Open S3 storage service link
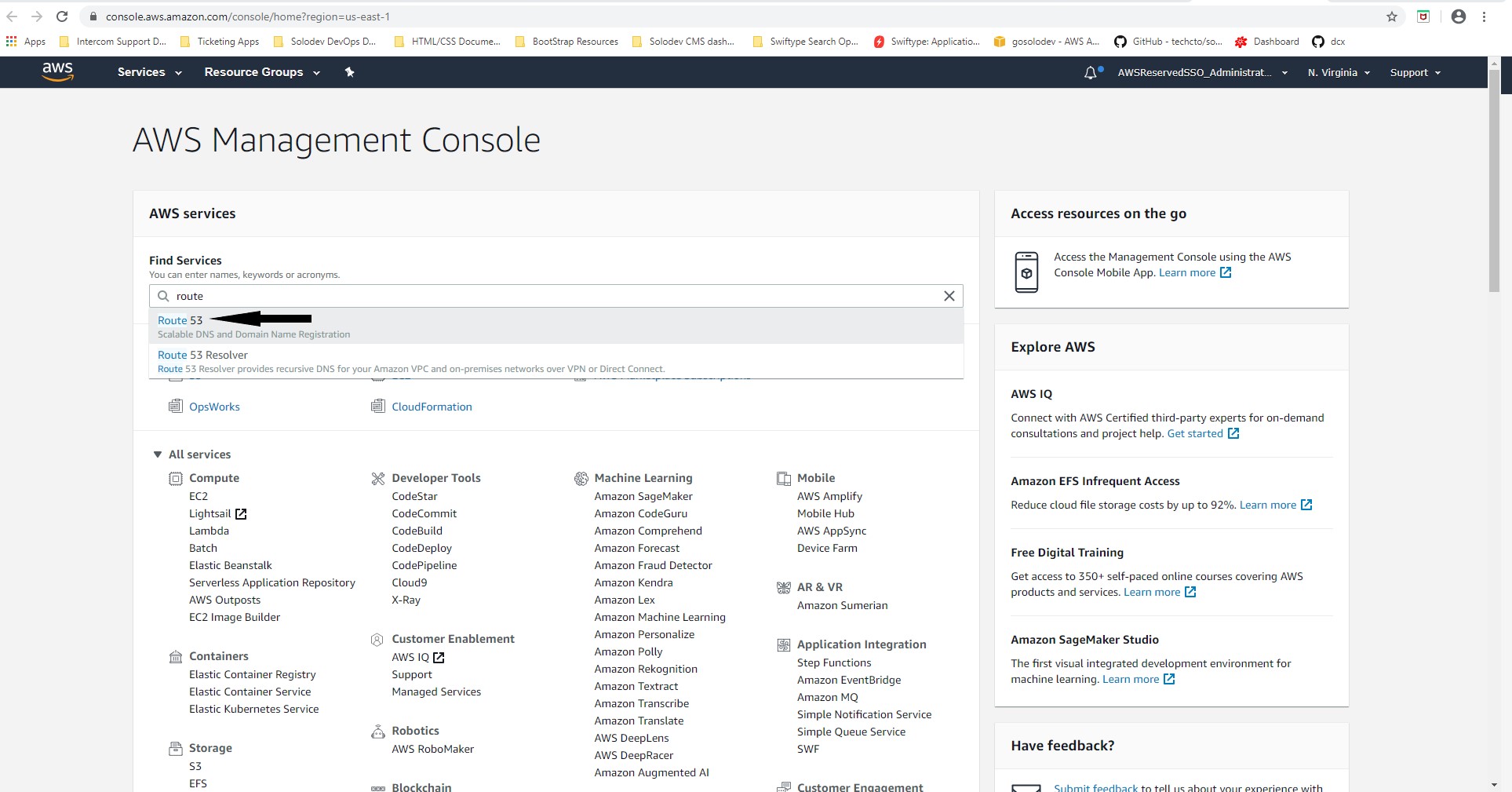 click(x=195, y=766)
